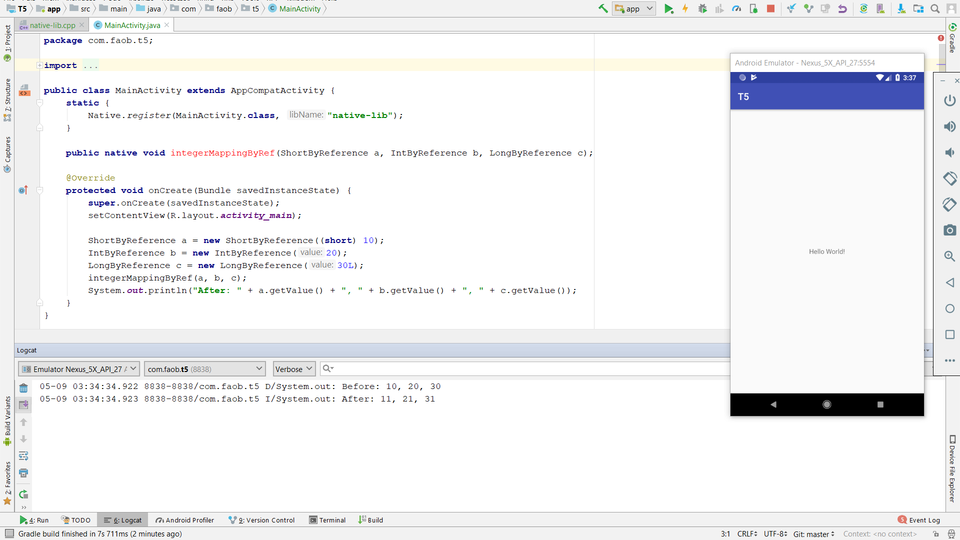This screenshot has height=540, width=960.
Task: Click the Search Everywhere magnifier icon
Action: (936, 9)
